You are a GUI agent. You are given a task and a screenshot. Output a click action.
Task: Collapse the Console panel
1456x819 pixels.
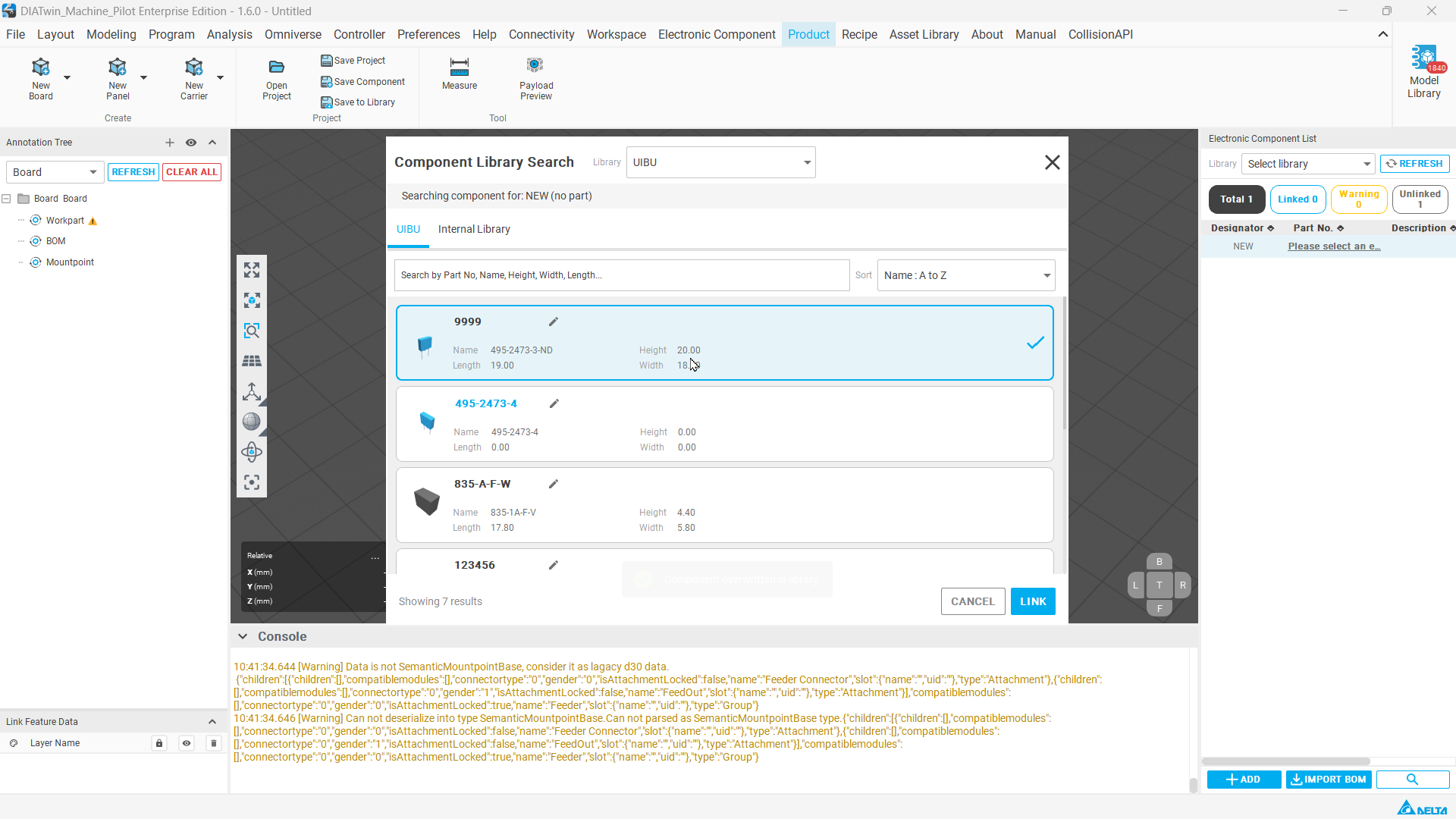click(243, 637)
